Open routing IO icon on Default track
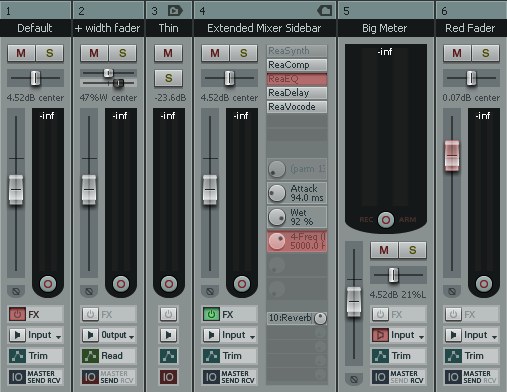Screen dimensions: 507x392 (x=17, y=377)
